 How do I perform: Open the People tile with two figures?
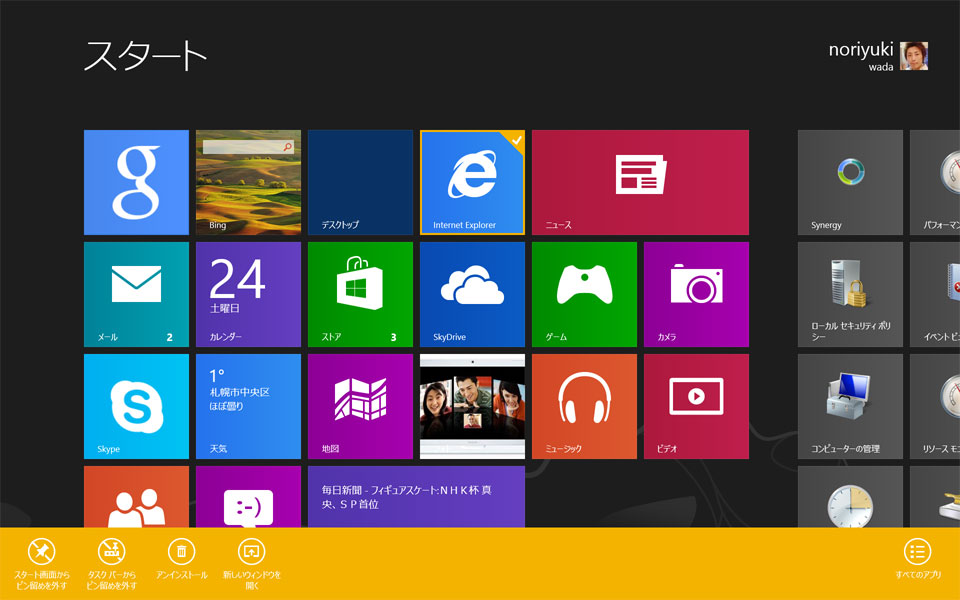coord(137,497)
